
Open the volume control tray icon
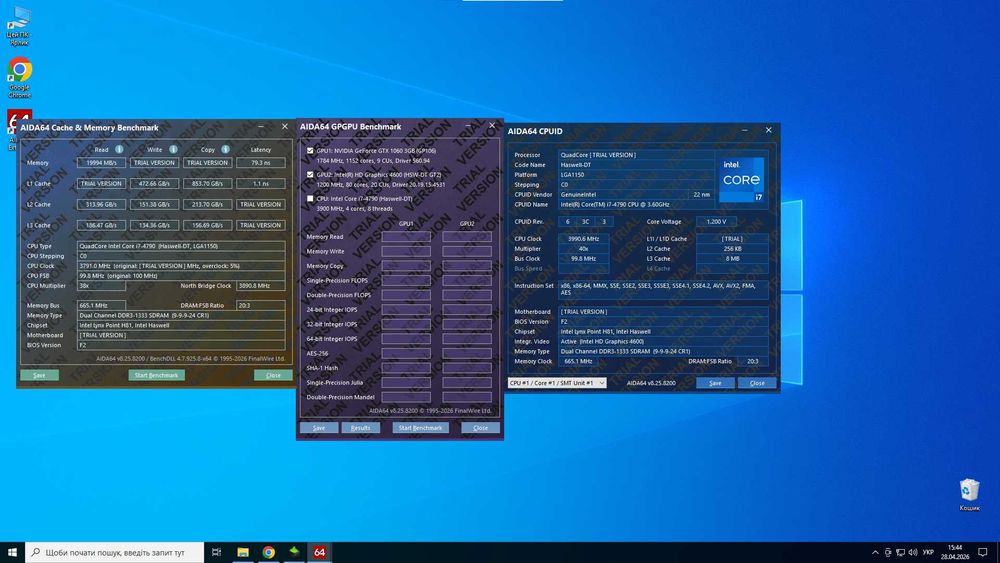click(x=913, y=552)
